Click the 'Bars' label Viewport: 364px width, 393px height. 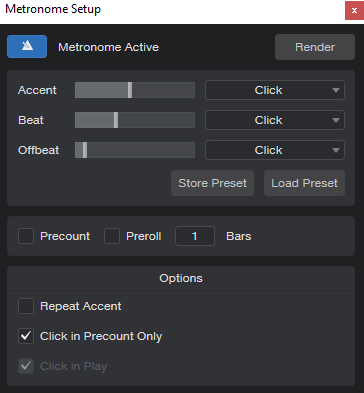click(239, 236)
